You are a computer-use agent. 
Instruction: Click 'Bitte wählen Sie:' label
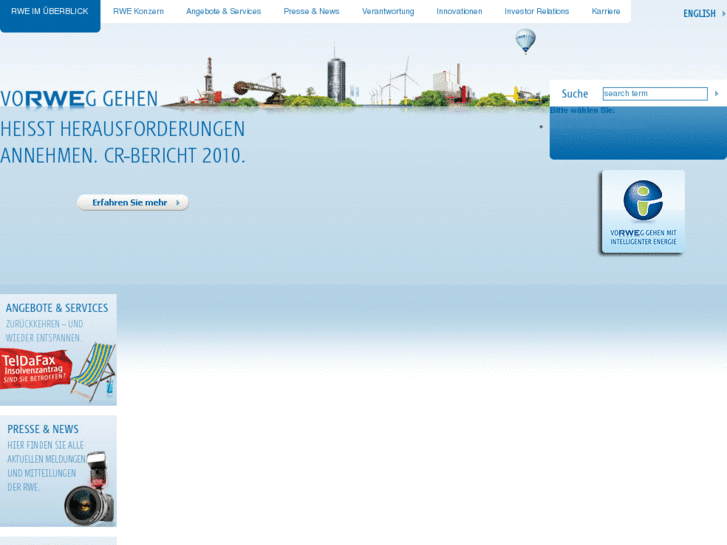tap(582, 110)
